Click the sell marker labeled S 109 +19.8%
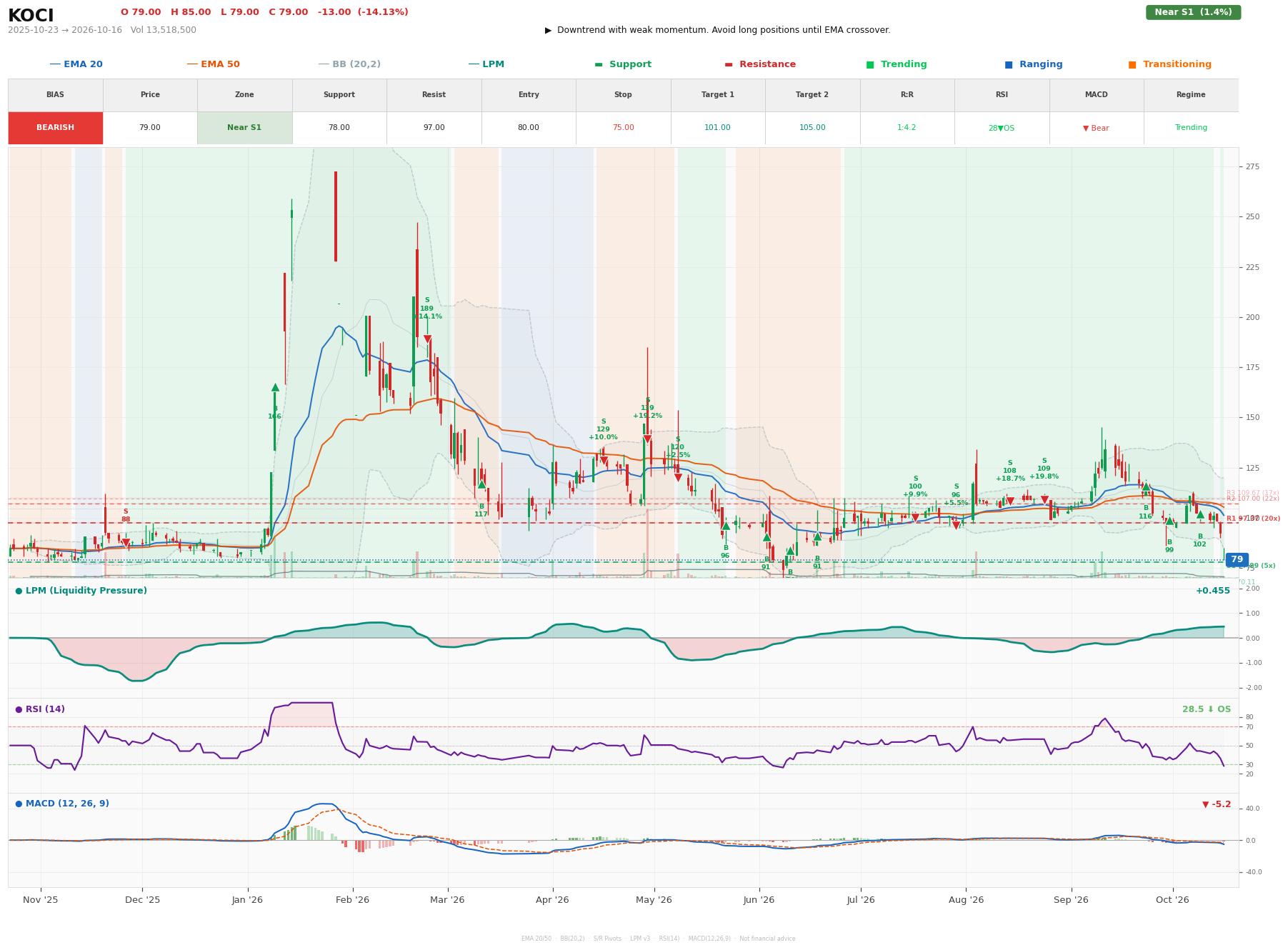This screenshot has width=1288, height=950. (x=1044, y=500)
